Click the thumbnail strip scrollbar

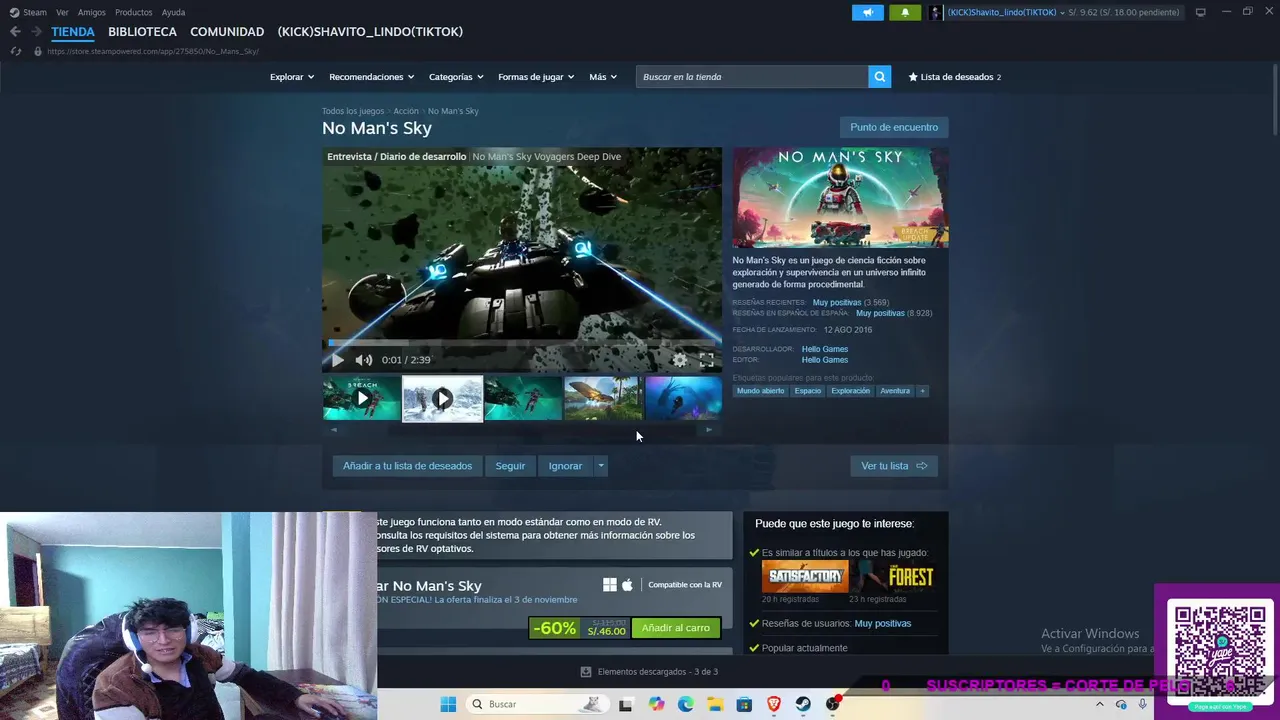coord(521,430)
